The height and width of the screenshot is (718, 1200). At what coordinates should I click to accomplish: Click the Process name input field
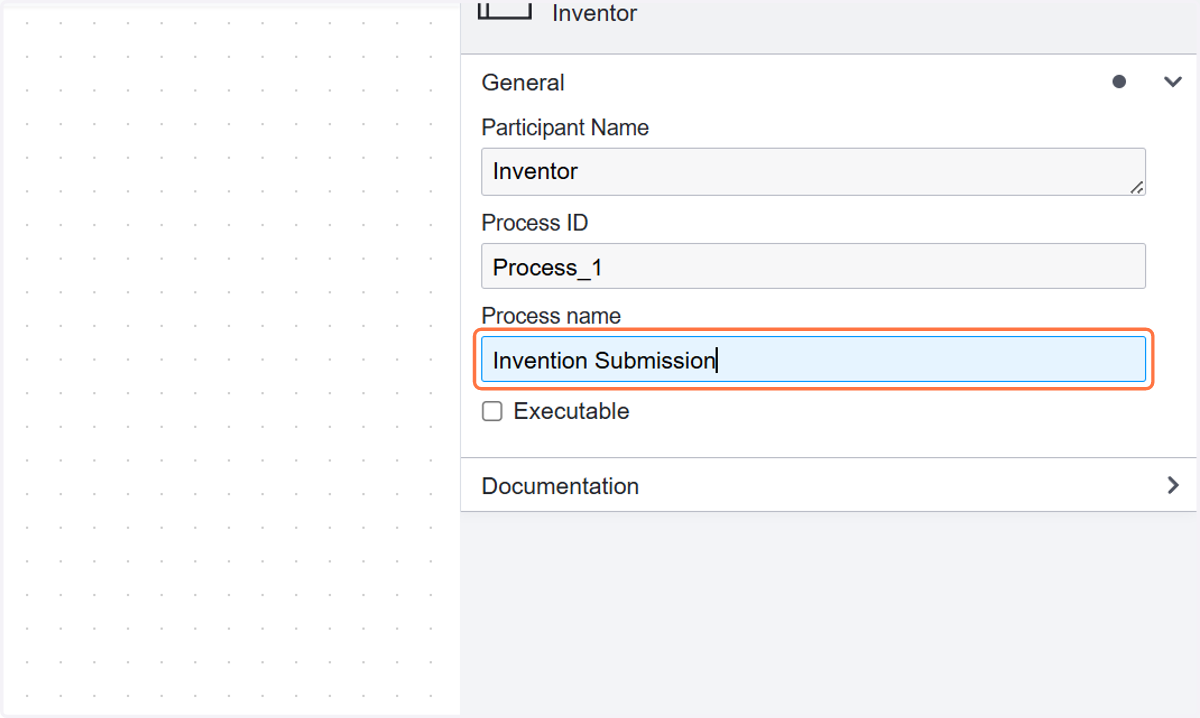point(813,359)
